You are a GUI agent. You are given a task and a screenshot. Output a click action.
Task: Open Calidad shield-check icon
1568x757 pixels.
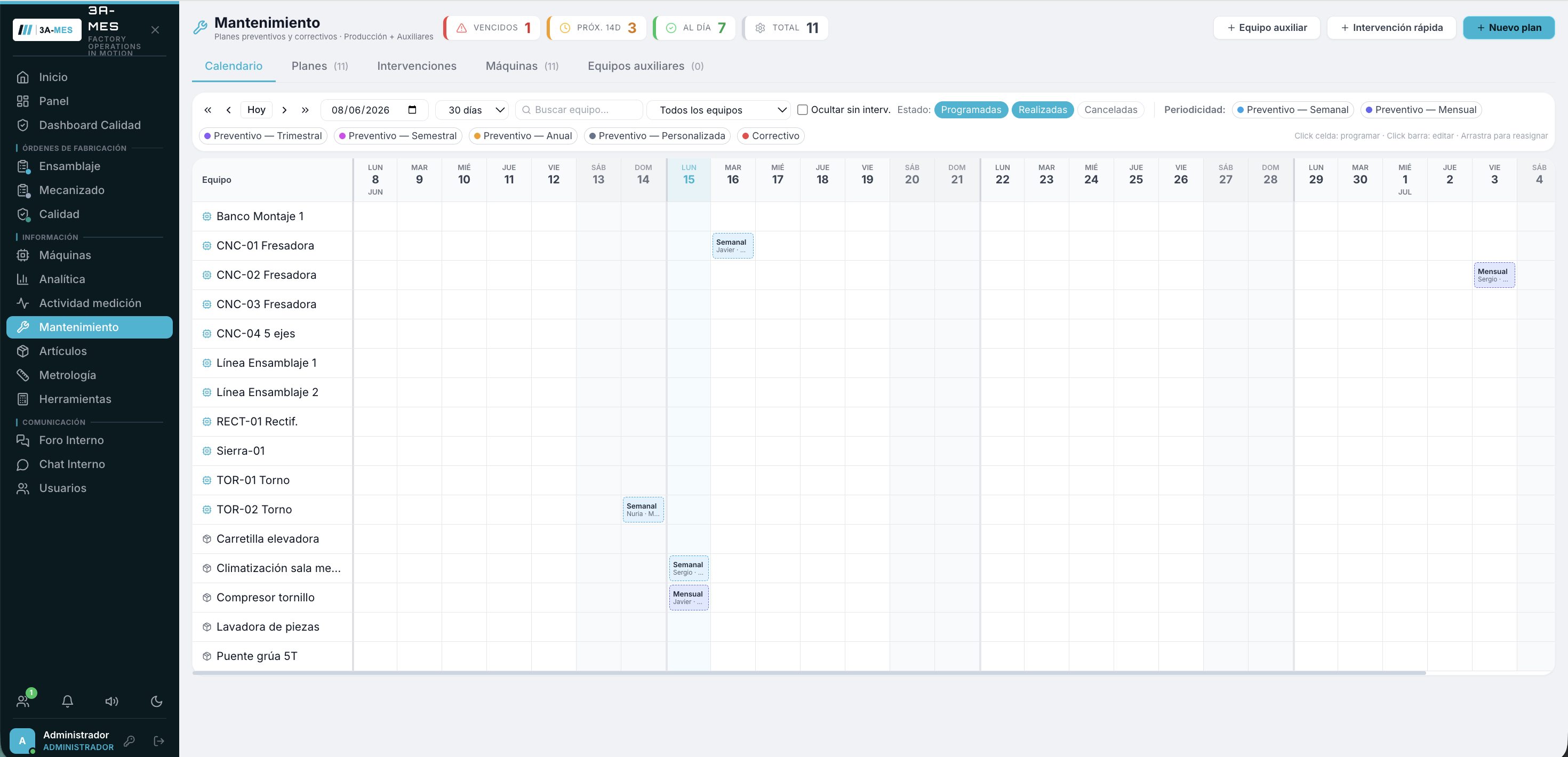(x=23, y=214)
